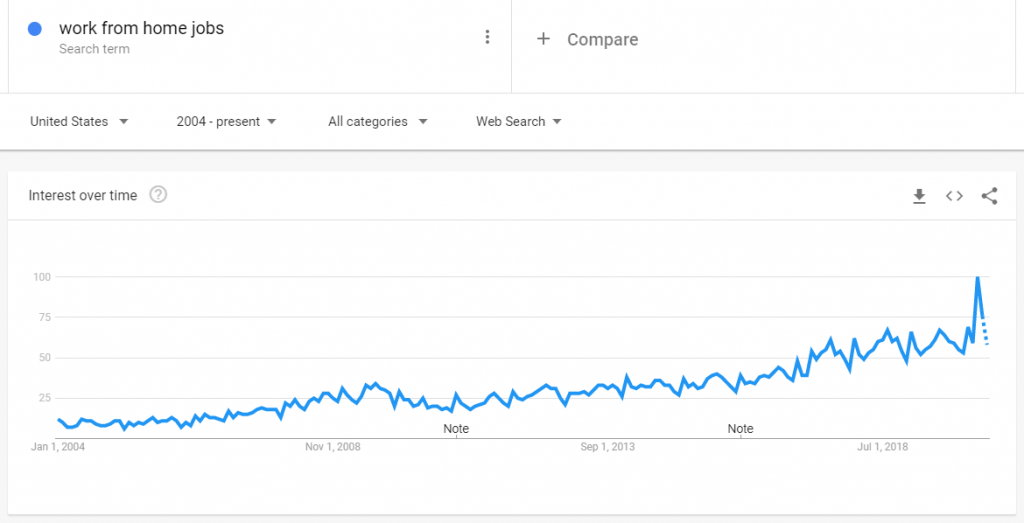Click the Jul 1, 2018 axis label

tap(882, 447)
